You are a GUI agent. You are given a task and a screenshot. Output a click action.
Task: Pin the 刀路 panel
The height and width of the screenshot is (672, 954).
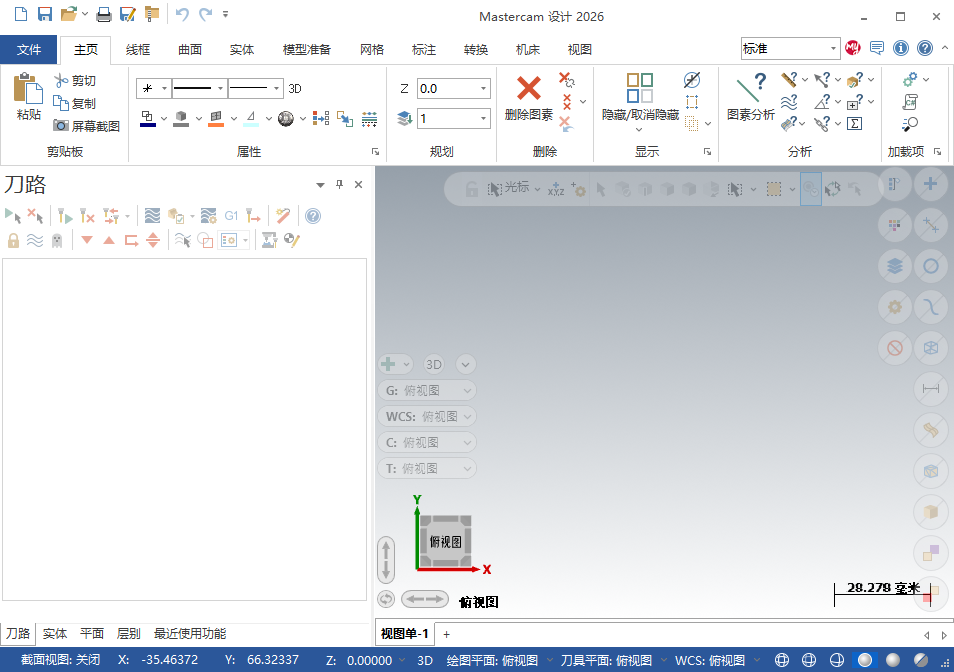[339, 184]
